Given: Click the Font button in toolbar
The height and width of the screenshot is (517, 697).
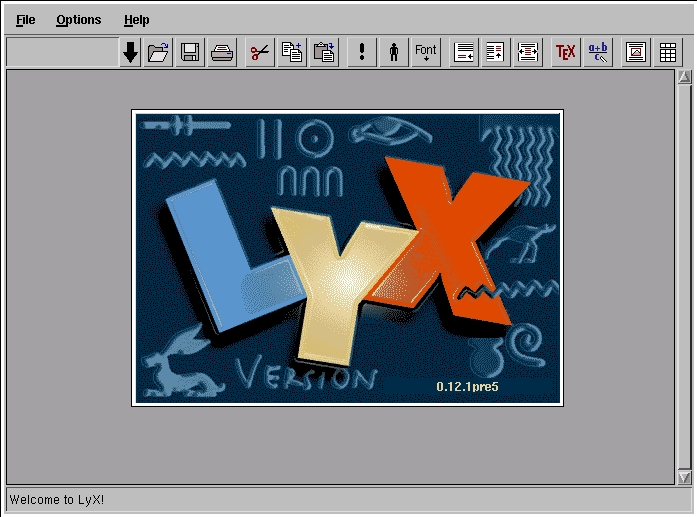Looking at the screenshot, I should [x=425, y=52].
